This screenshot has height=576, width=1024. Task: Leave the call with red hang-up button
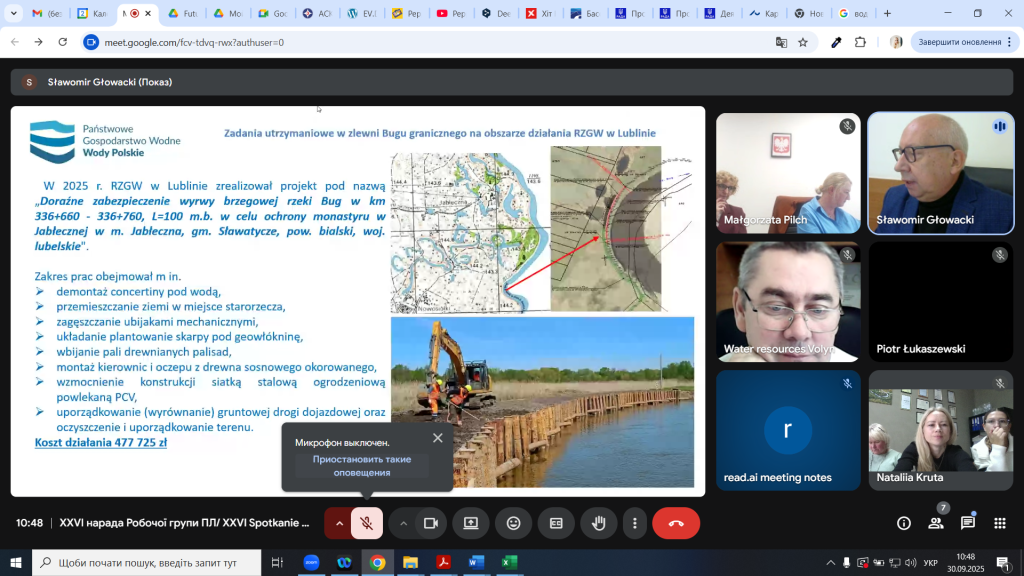[x=676, y=523]
